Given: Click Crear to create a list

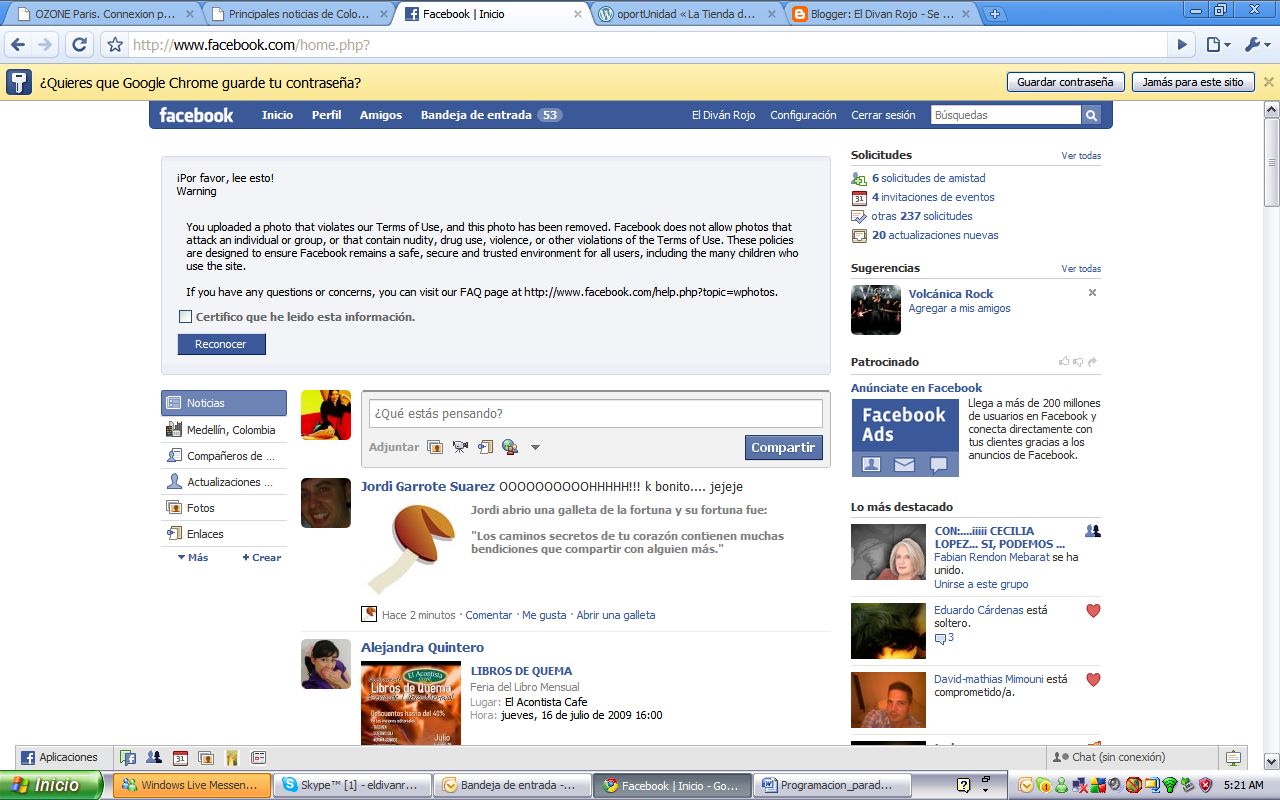Looking at the screenshot, I should click(x=261, y=557).
